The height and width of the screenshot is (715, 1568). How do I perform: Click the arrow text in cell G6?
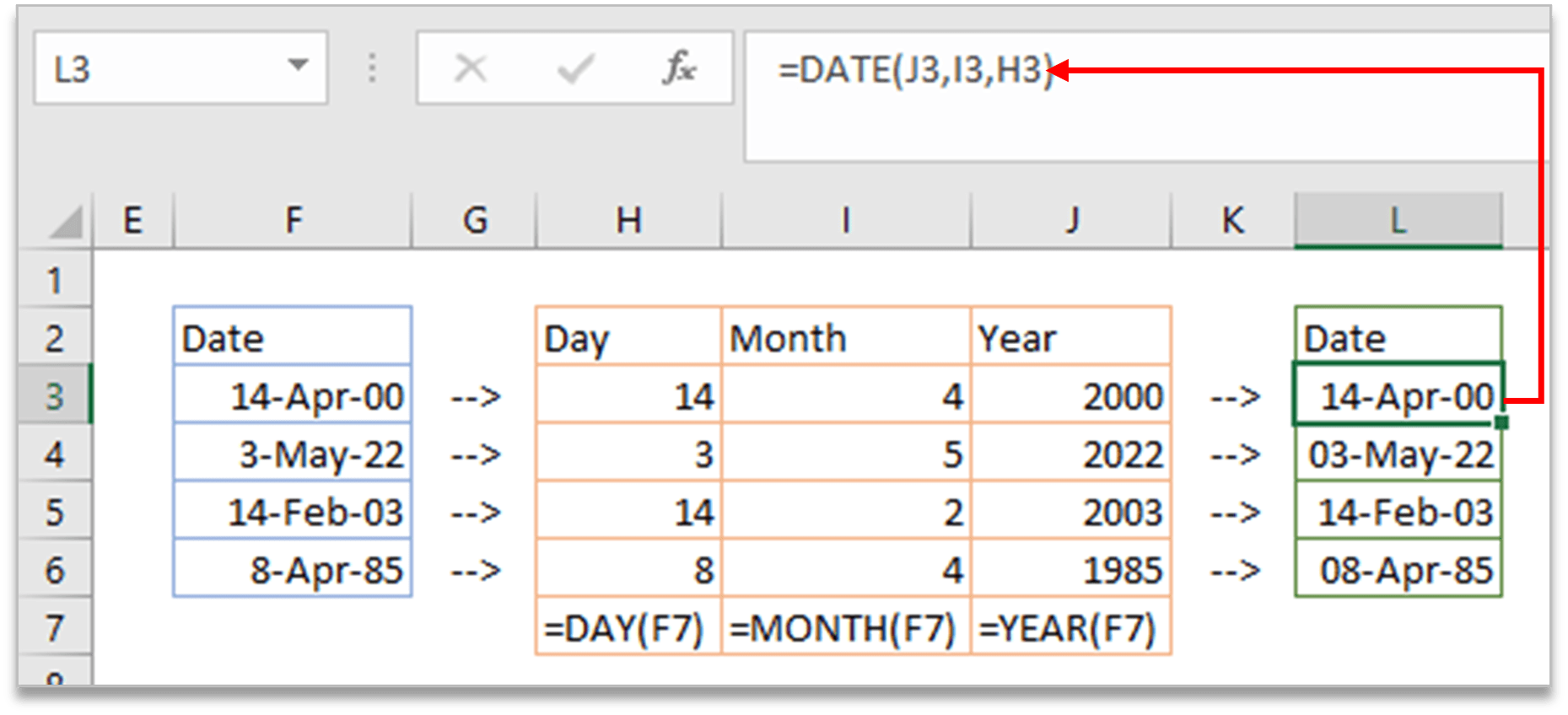pyautogui.click(x=476, y=570)
